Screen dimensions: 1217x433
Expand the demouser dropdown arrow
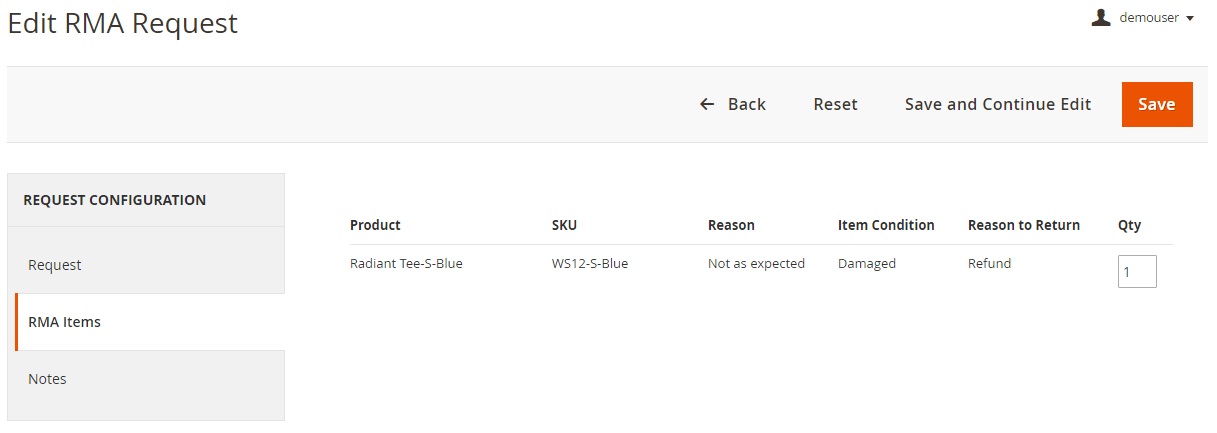coord(1190,18)
